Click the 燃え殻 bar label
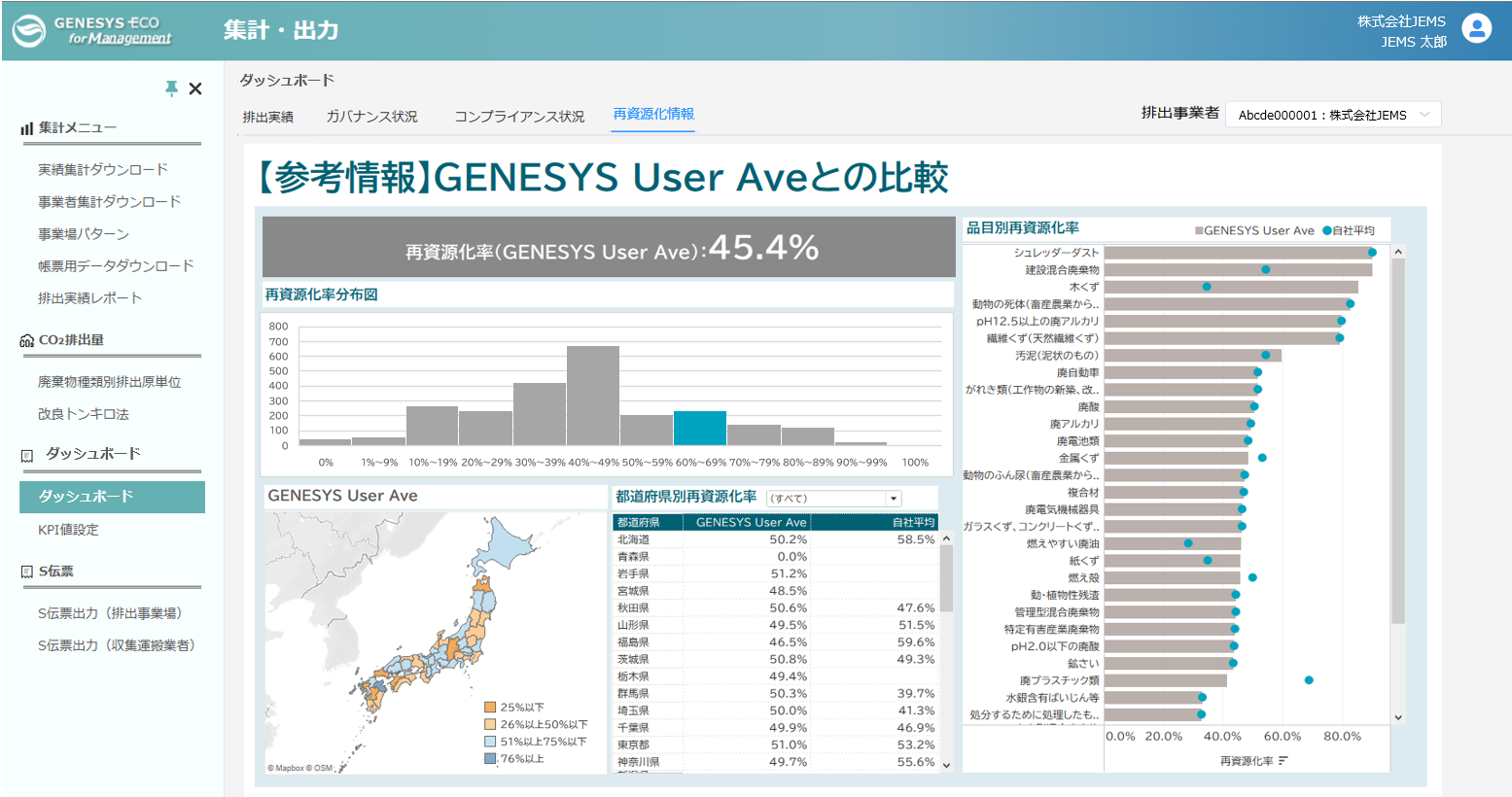Screen dimensions: 1512x797 click(1083, 577)
